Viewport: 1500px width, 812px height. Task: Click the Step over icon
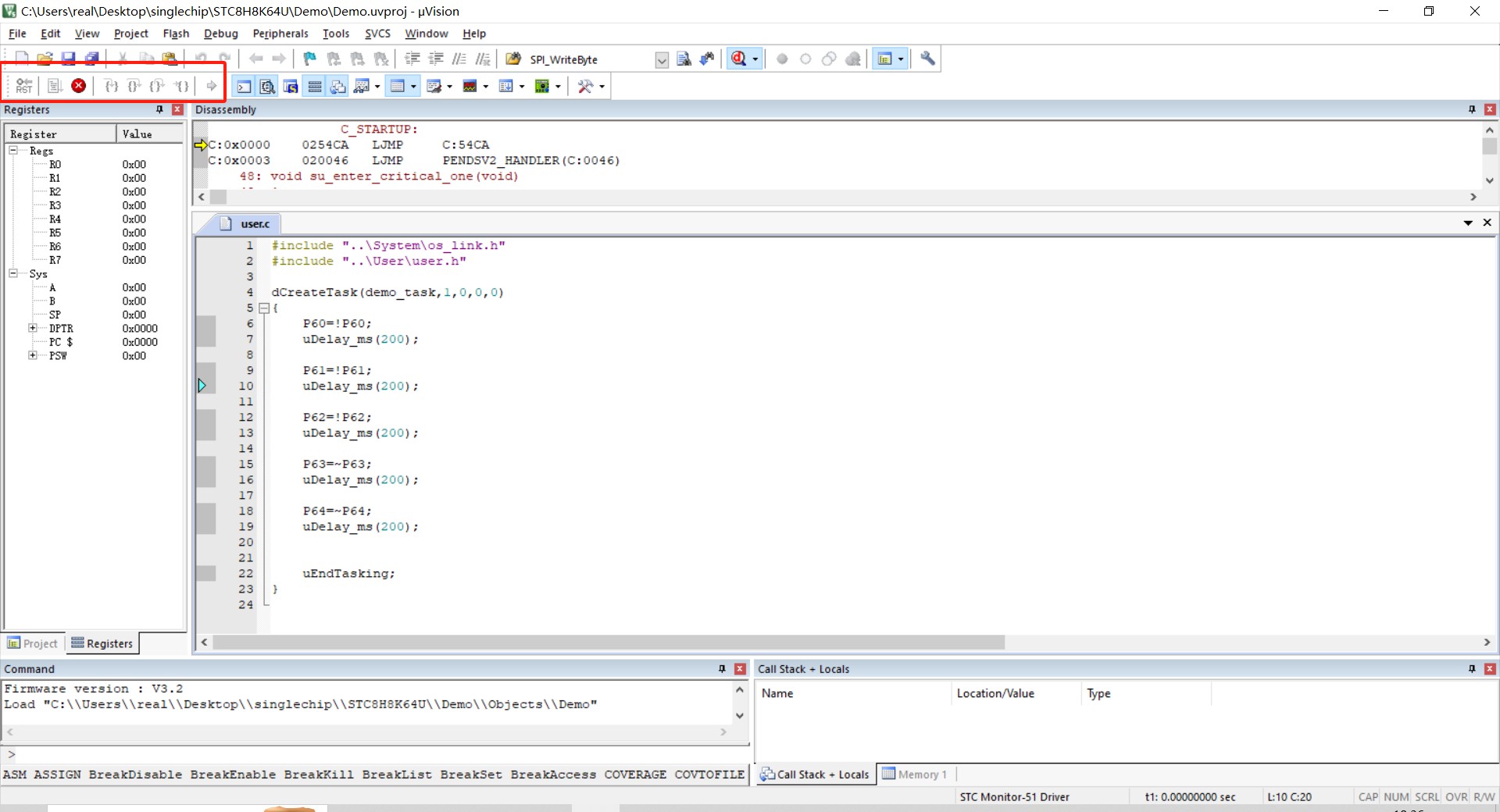tap(134, 86)
